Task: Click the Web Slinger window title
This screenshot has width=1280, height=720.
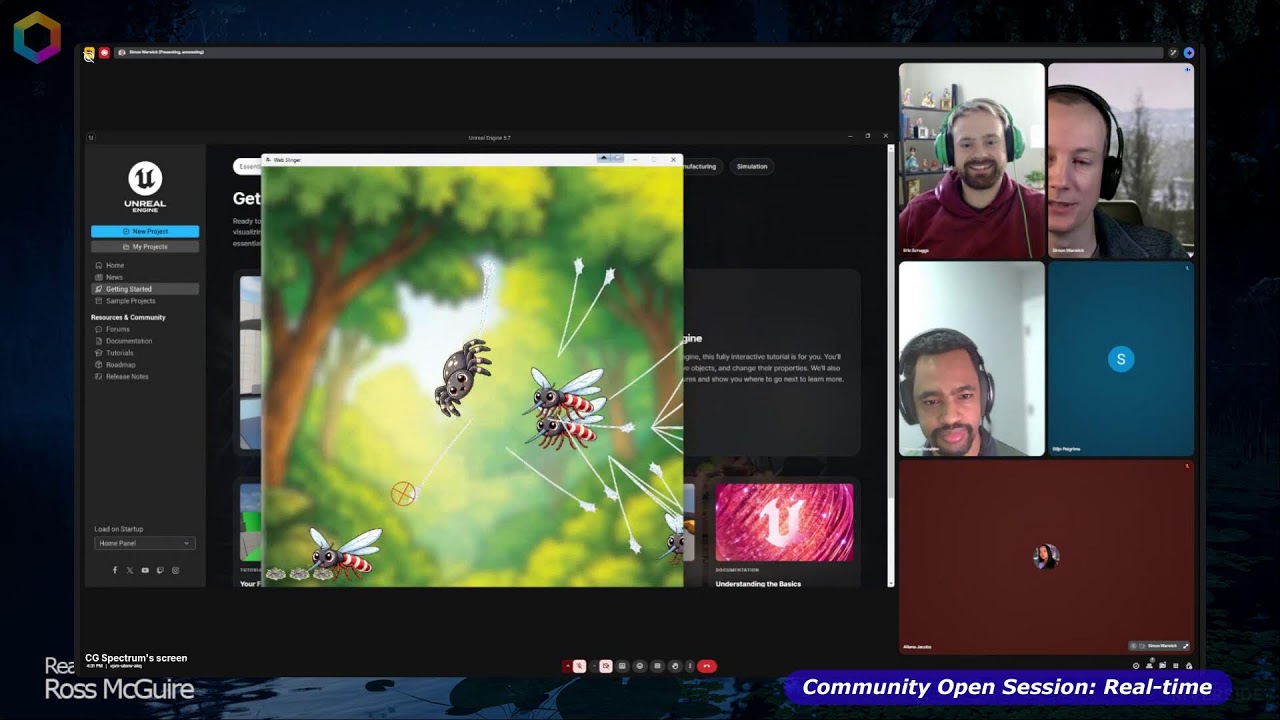Action: point(287,160)
